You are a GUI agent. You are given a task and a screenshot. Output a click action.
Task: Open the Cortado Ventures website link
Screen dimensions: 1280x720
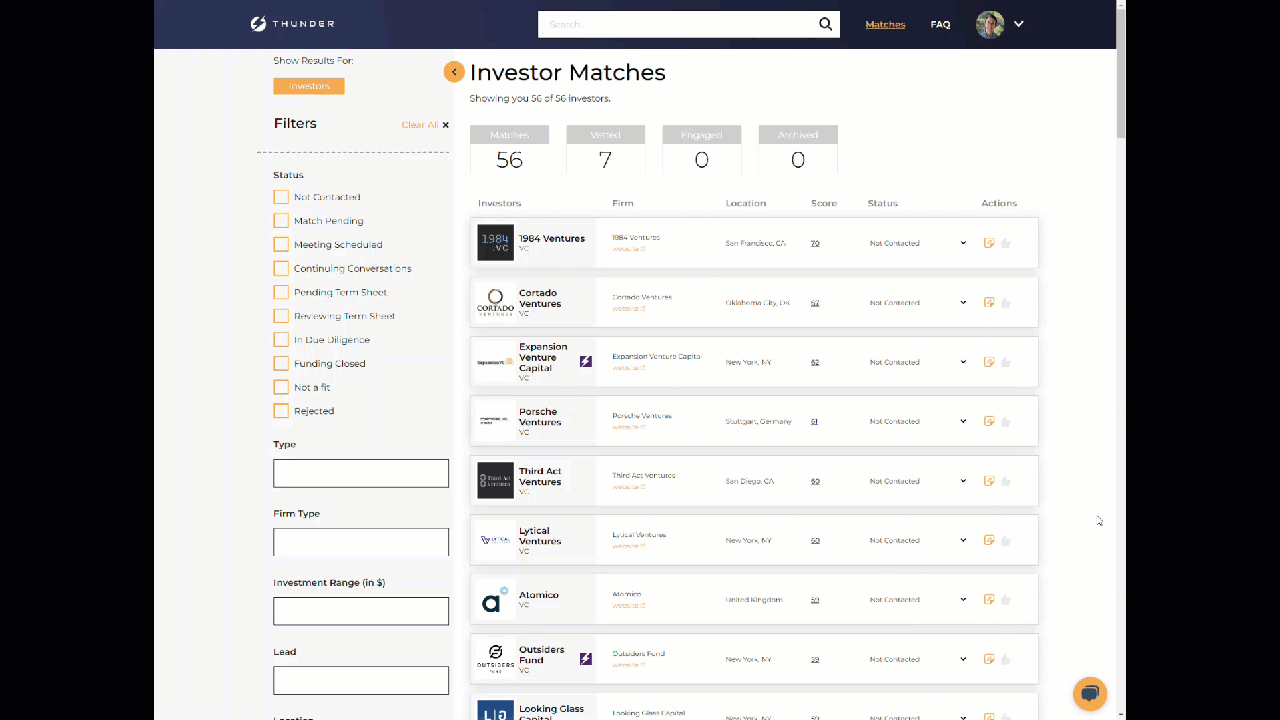[628, 308]
